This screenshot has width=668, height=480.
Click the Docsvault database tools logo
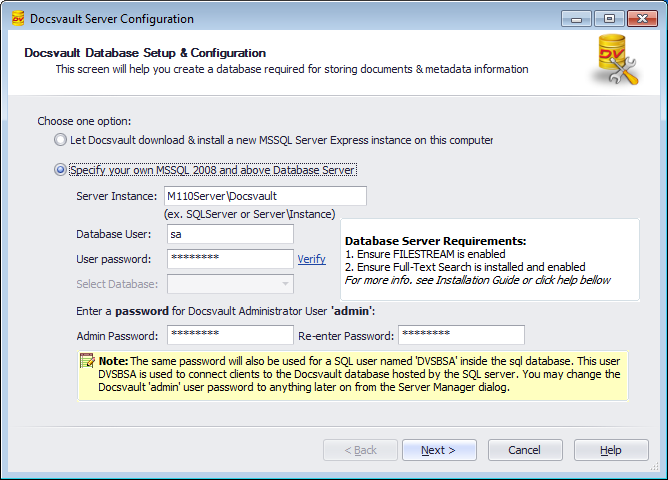[617, 60]
